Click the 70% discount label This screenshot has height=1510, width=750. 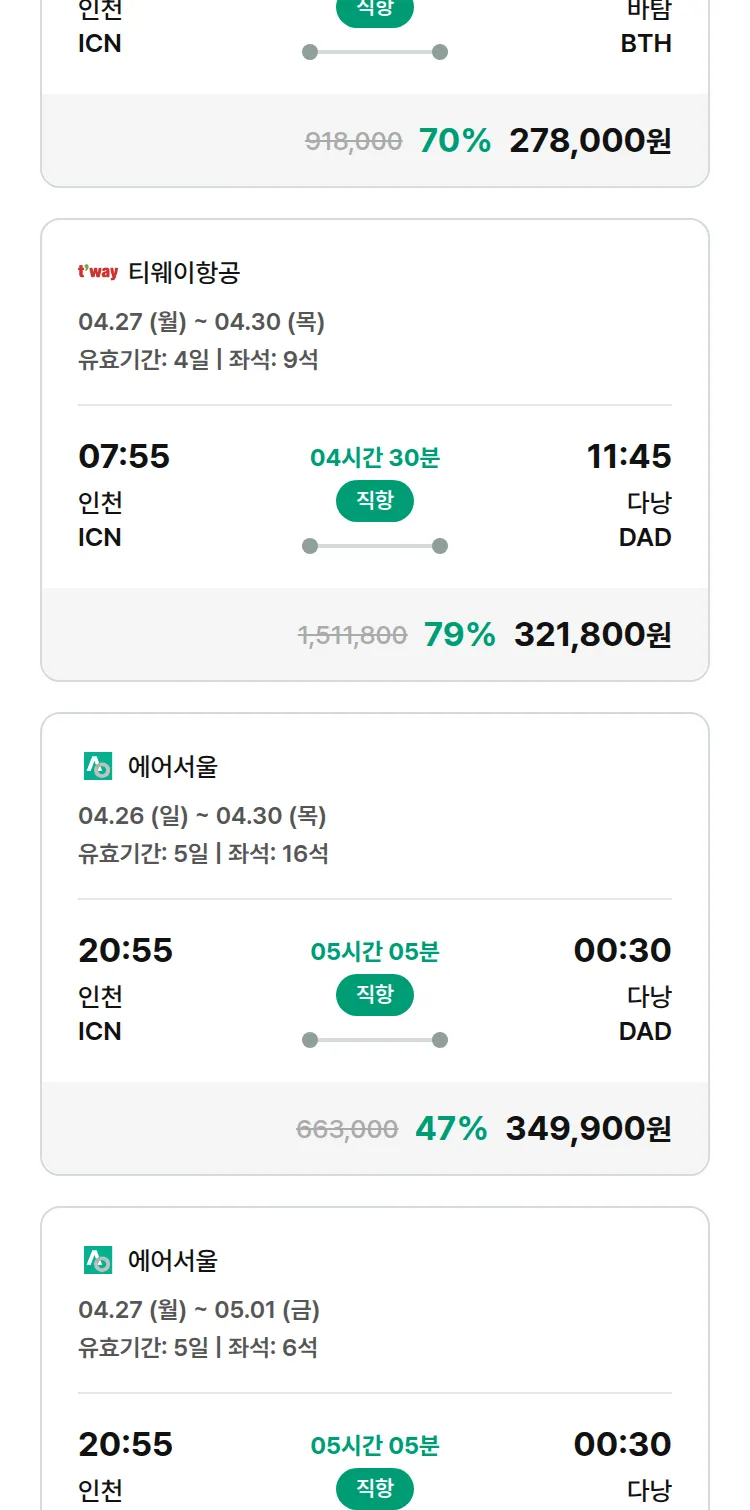click(455, 141)
